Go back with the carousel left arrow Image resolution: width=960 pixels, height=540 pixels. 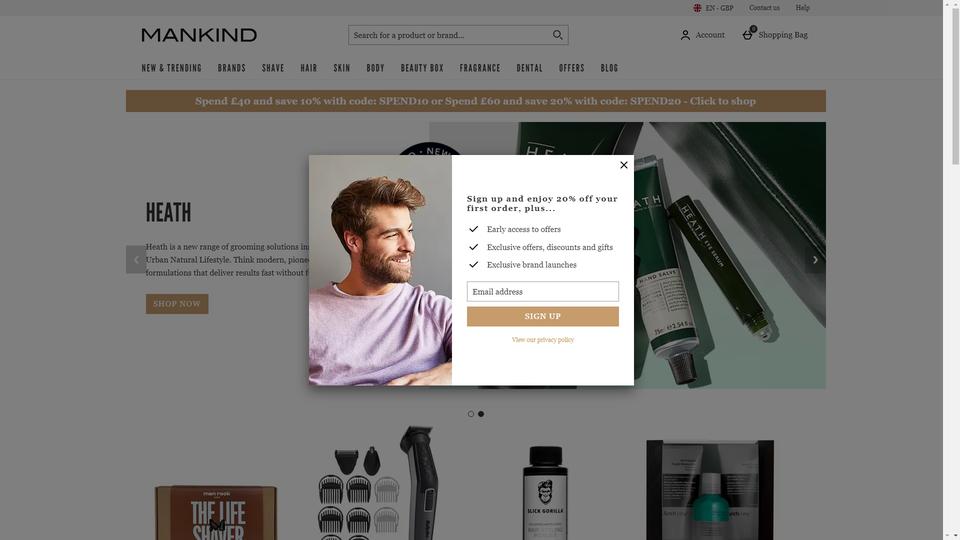136,260
